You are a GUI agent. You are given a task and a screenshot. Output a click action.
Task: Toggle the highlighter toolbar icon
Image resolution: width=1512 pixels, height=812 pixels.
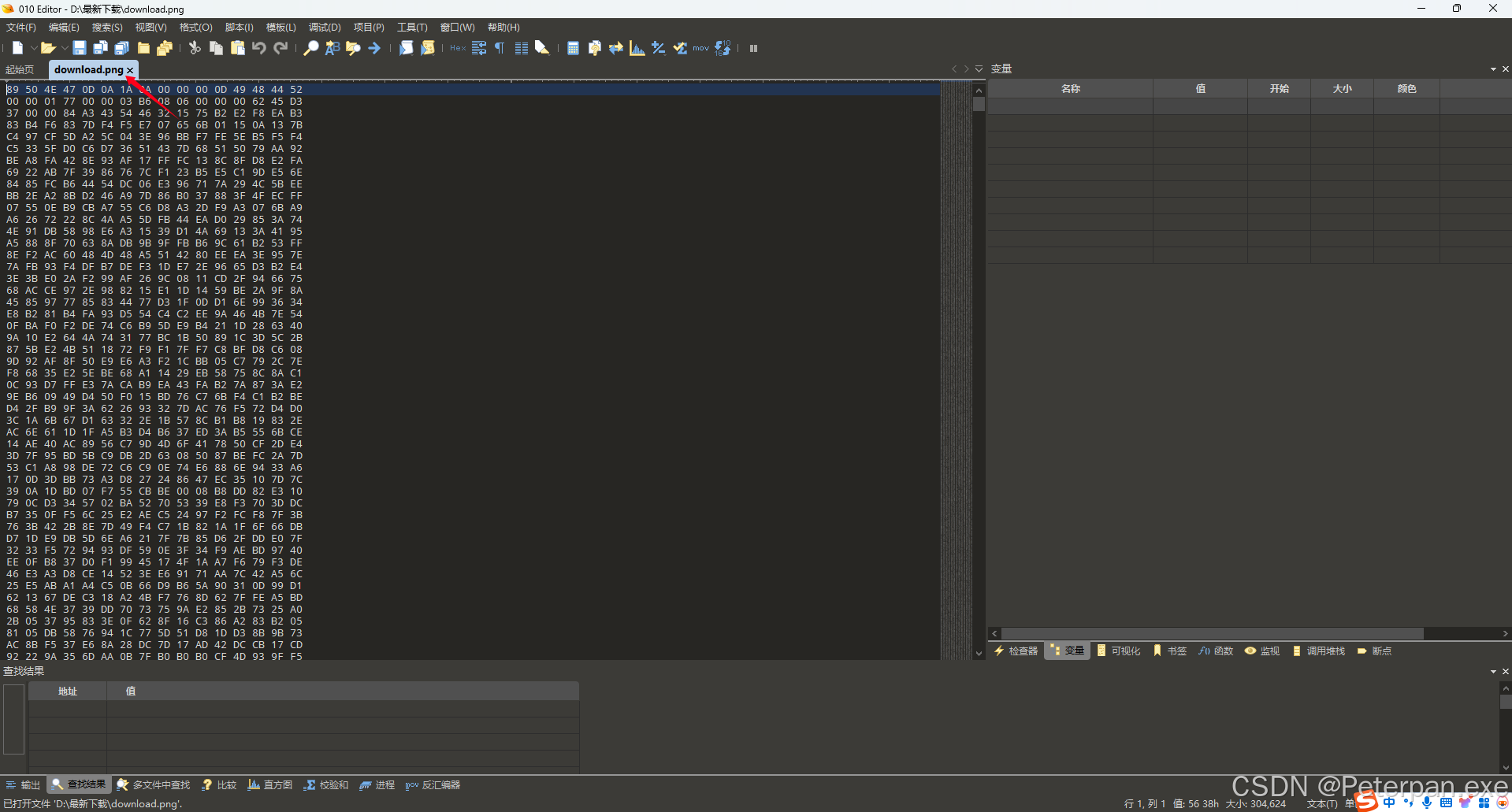coord(542,48)
